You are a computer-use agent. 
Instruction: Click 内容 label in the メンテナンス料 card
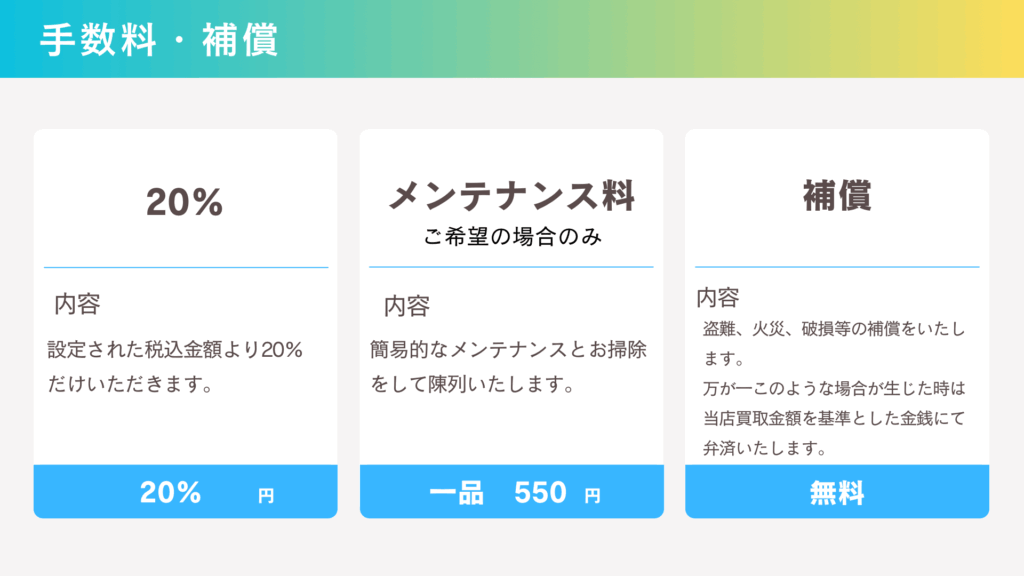(x=407, y=306)
